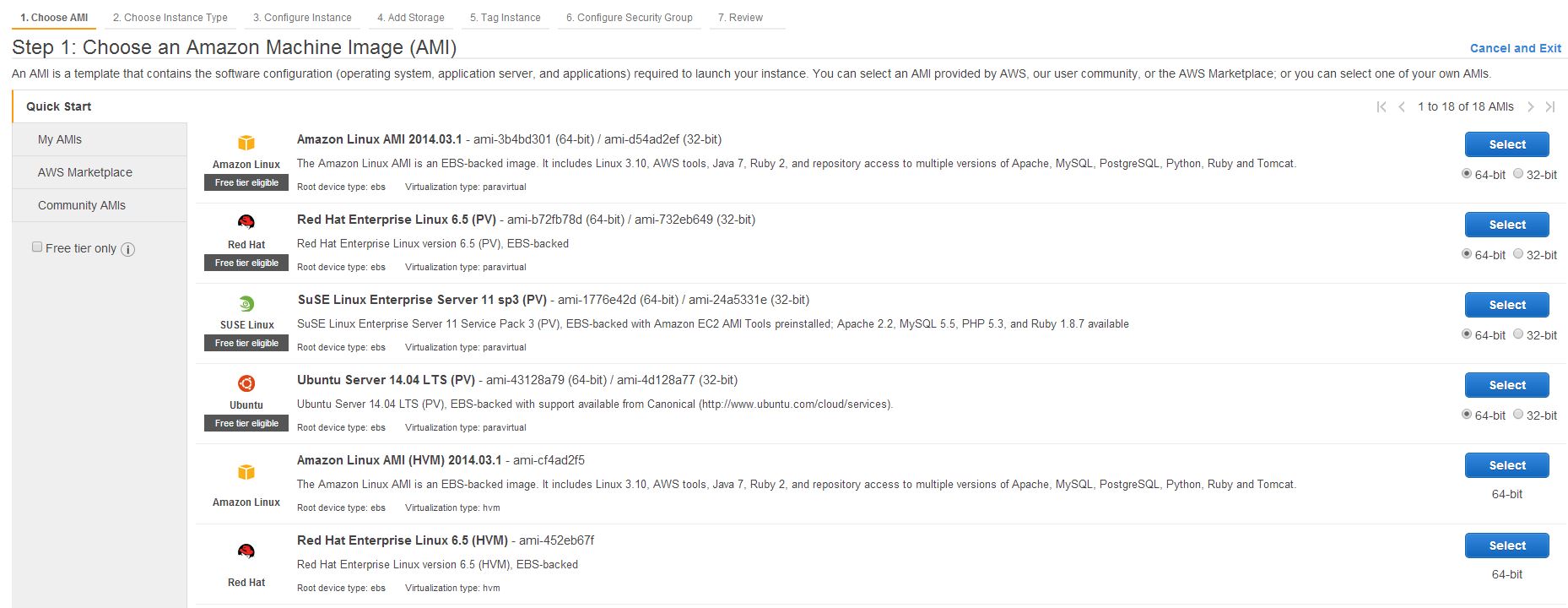Open the Choose Instance Type step tab

[170, 18]
